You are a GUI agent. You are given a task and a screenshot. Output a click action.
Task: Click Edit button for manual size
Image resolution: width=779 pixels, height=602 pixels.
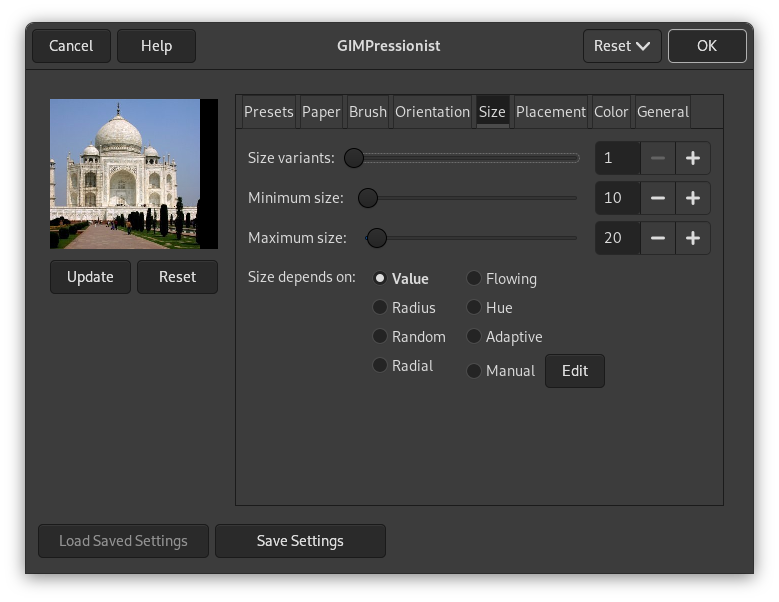[x=574, y=371]
